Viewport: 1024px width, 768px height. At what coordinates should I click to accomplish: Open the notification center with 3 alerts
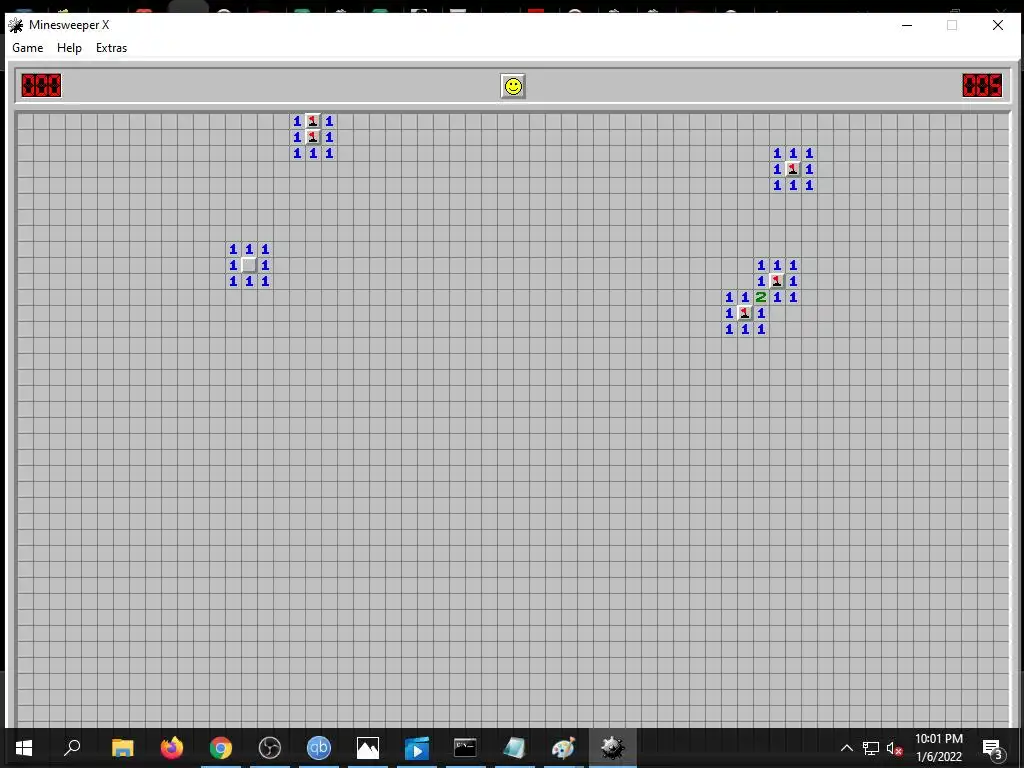tap(992, 748)
